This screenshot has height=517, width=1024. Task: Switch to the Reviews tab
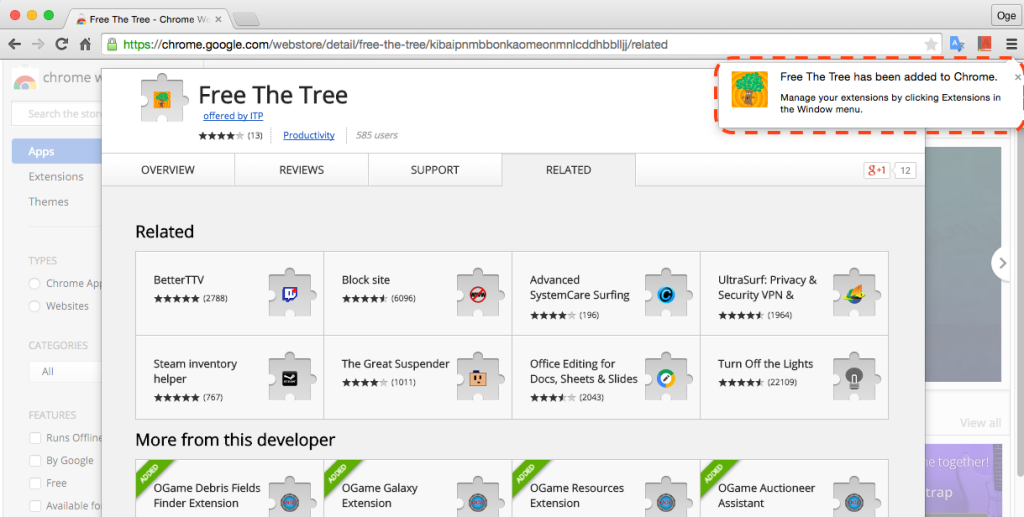pos(301,170)
